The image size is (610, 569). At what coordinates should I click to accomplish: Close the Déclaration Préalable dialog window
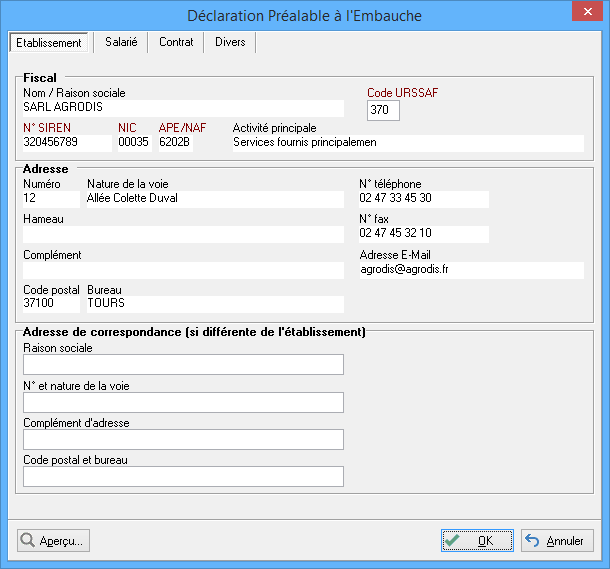(587, 13)
